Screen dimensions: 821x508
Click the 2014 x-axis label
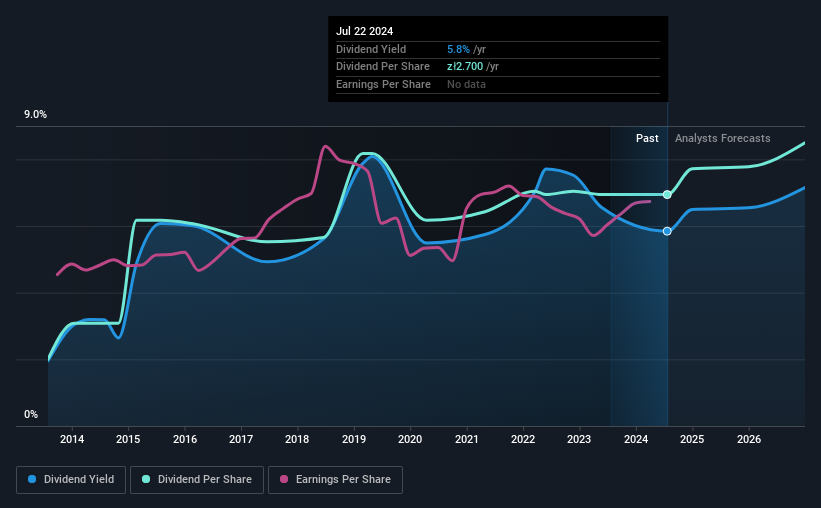coord(72,439)
